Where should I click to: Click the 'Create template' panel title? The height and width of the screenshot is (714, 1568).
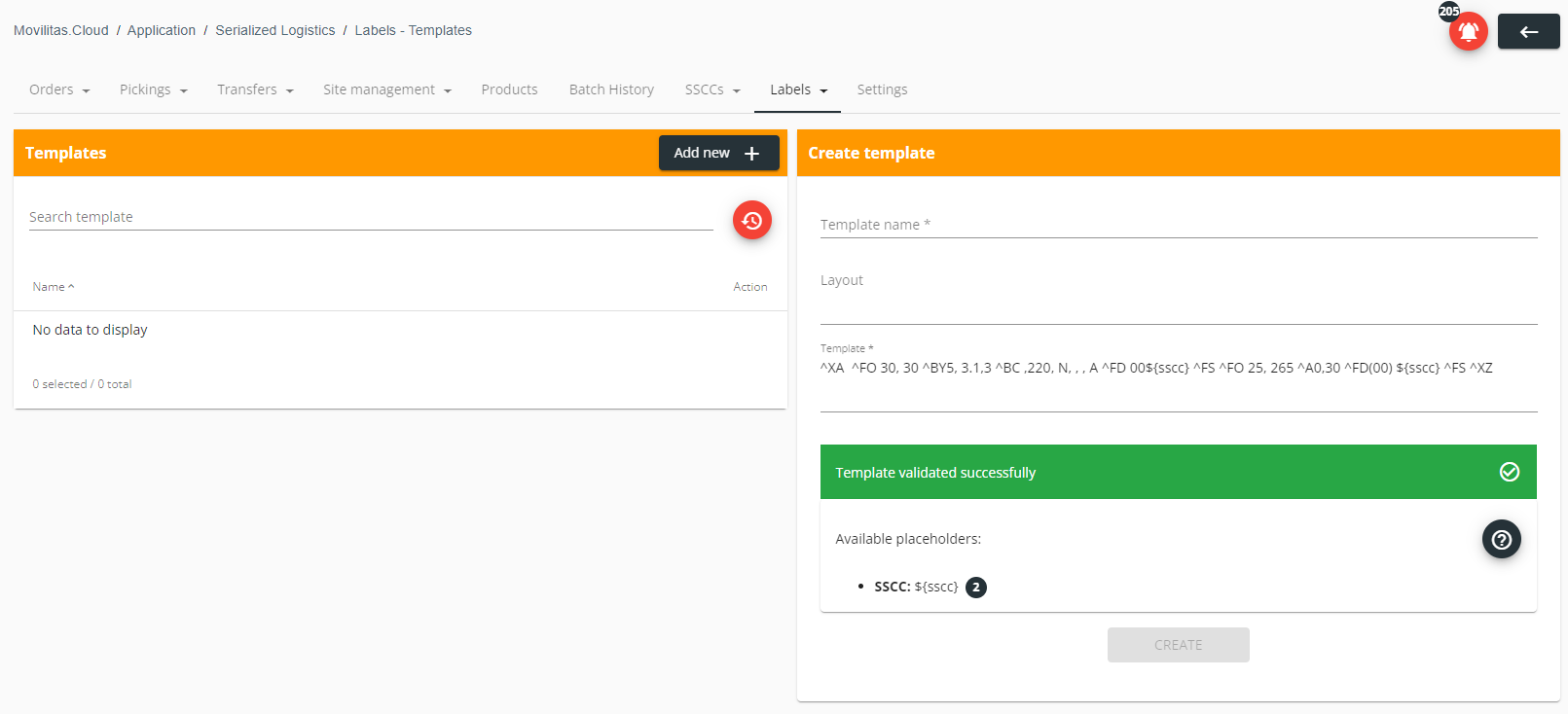click(871, 153)
